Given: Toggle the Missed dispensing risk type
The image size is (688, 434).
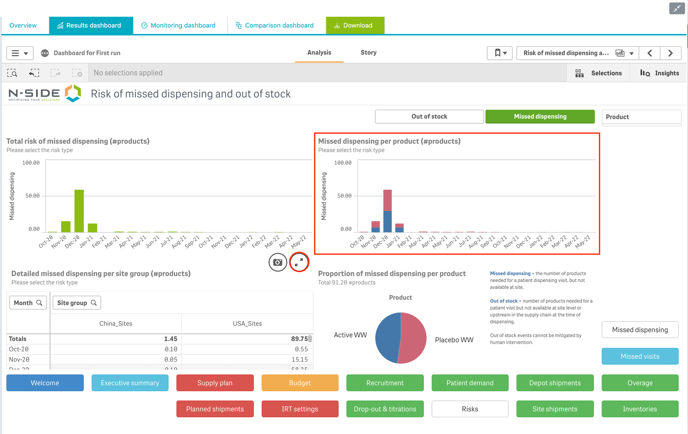Looking at the screenshot, I should pyautogui.click(x=540, y=117).
